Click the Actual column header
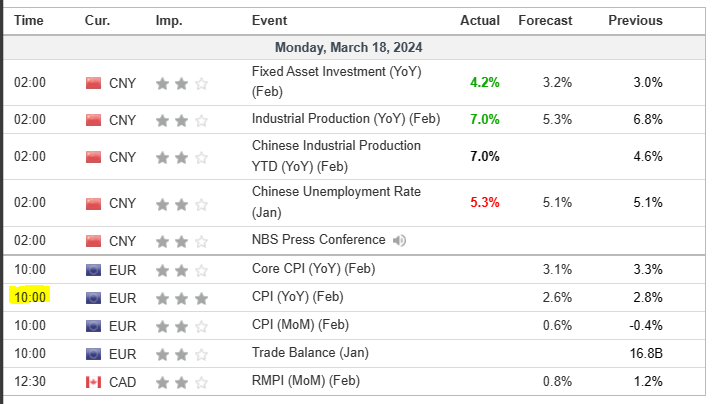Viewport: 717px width, 404px height. [479, 20]
